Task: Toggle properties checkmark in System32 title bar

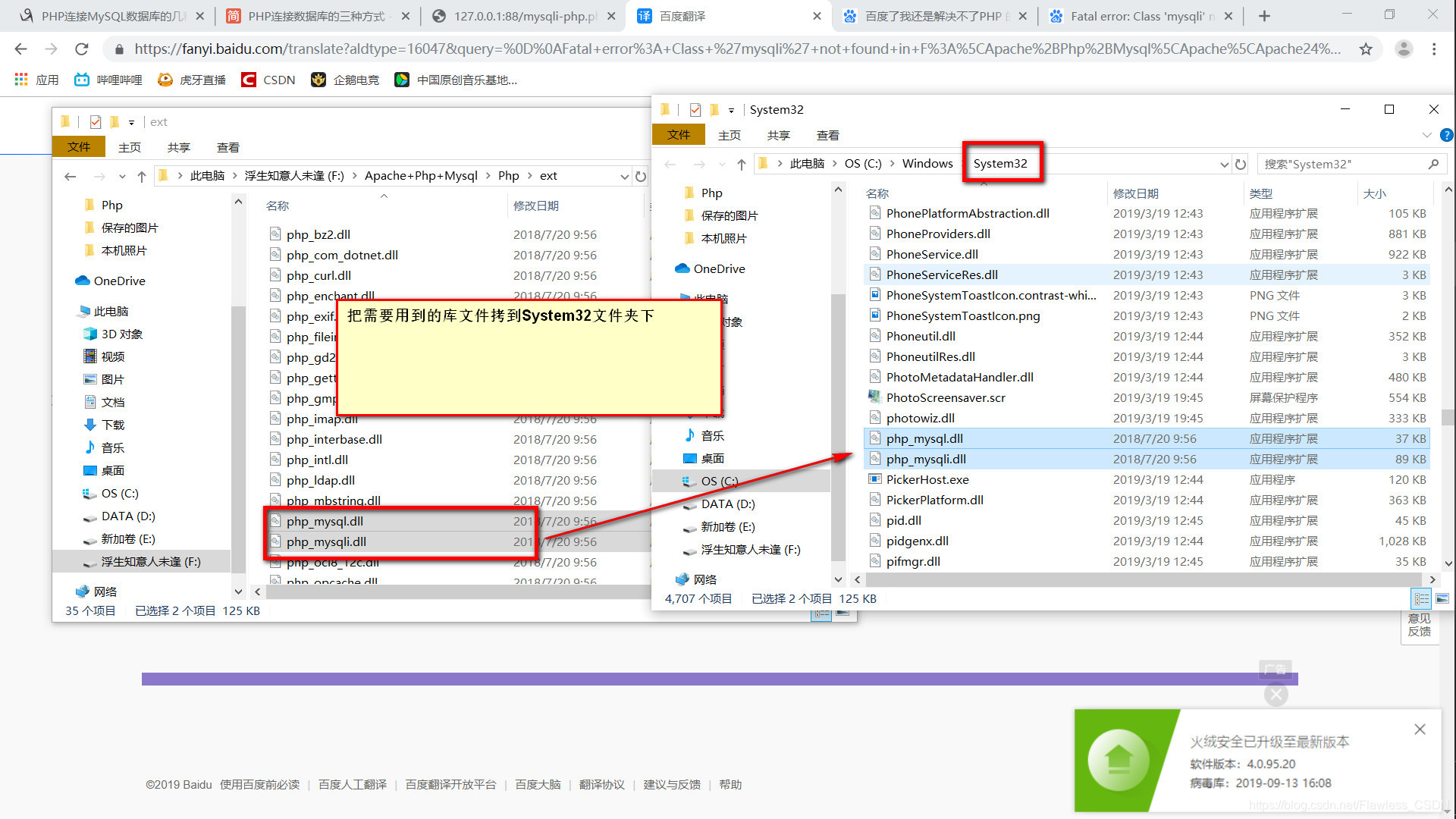Action: (x=695, y=110)
